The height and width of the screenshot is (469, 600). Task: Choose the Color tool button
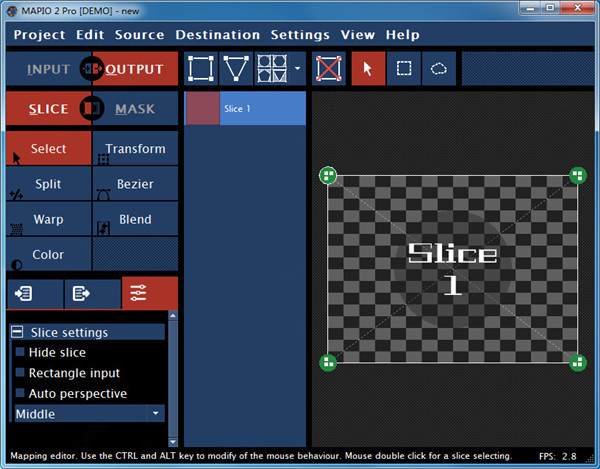[49, 254]
